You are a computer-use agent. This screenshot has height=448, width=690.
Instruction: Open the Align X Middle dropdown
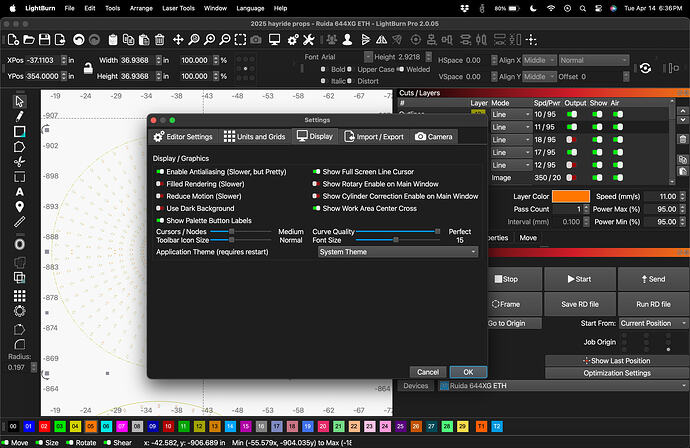540,60
